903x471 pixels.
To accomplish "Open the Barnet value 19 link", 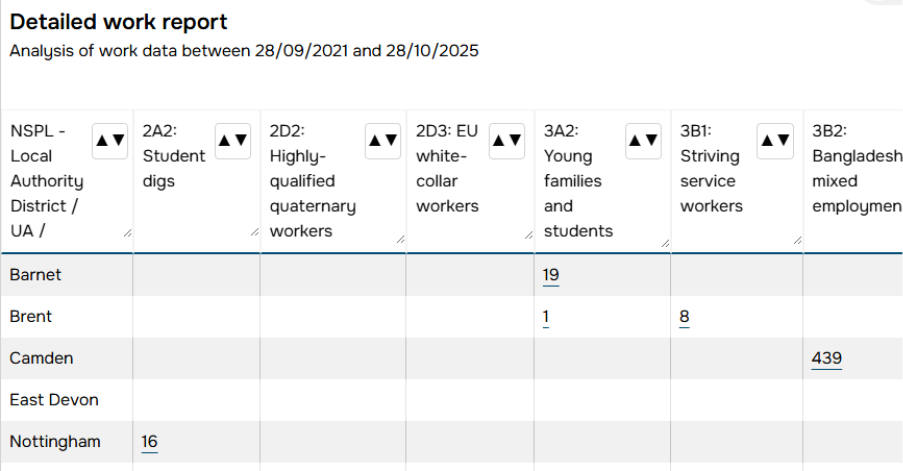I will coord(551,275).
